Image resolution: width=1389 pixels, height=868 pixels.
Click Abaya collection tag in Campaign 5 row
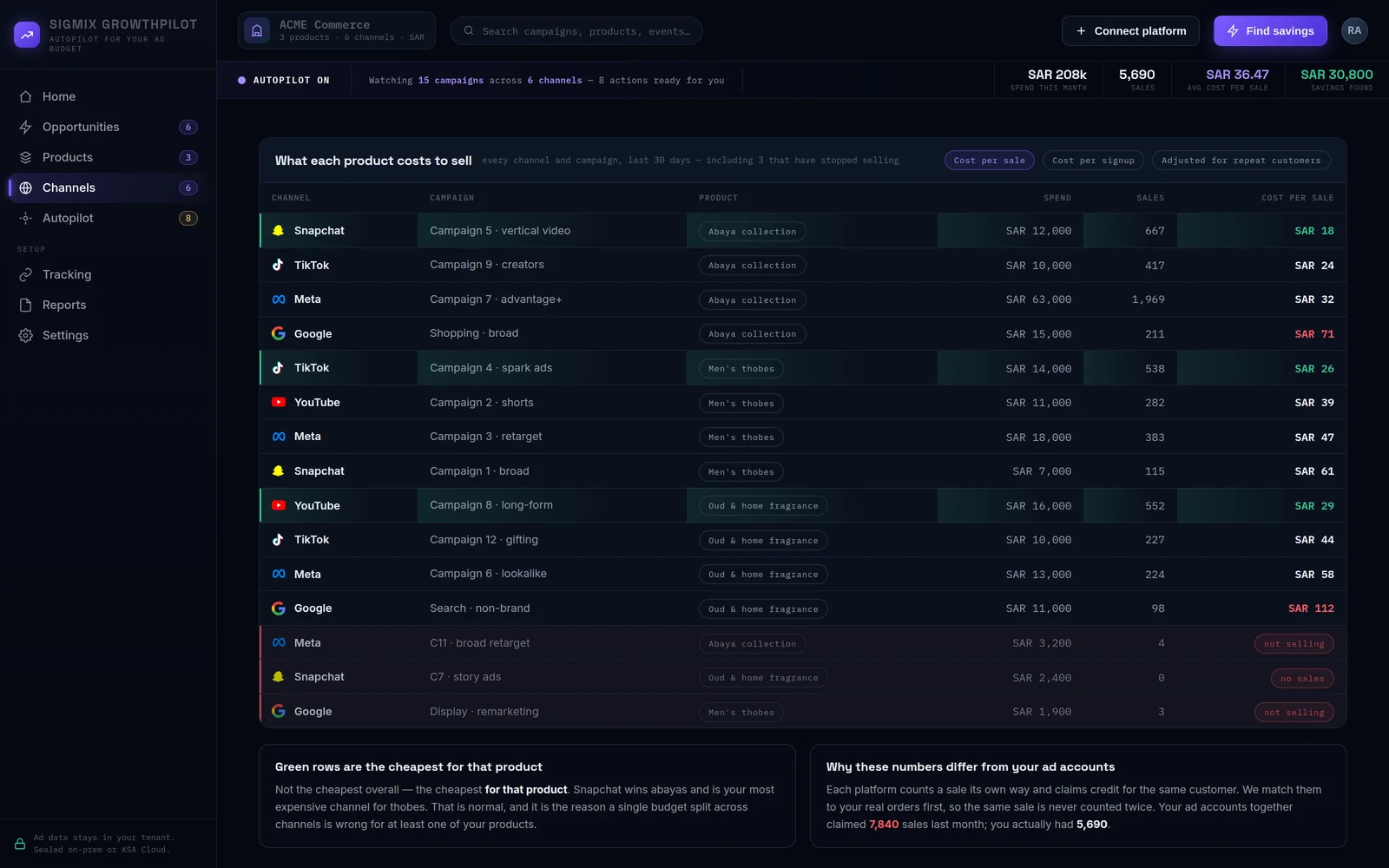pos(753,231)
